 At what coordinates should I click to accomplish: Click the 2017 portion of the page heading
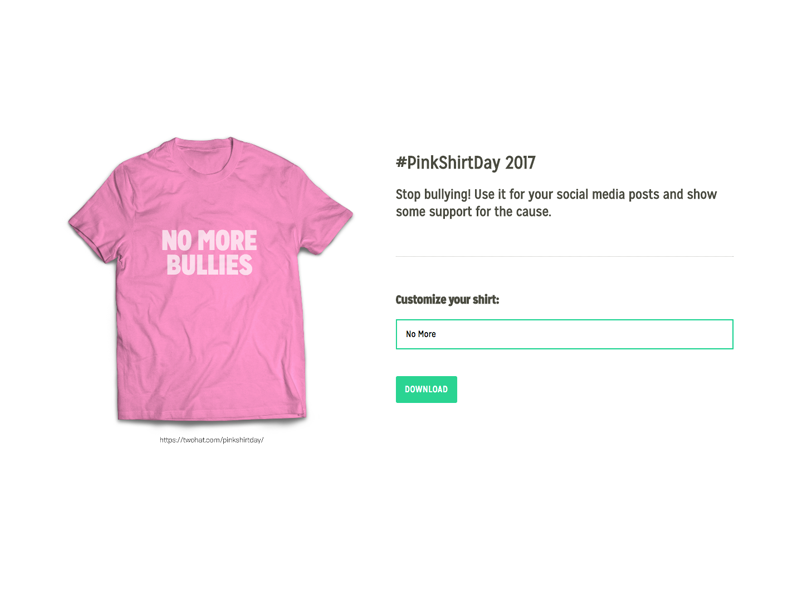click(519, 162)
